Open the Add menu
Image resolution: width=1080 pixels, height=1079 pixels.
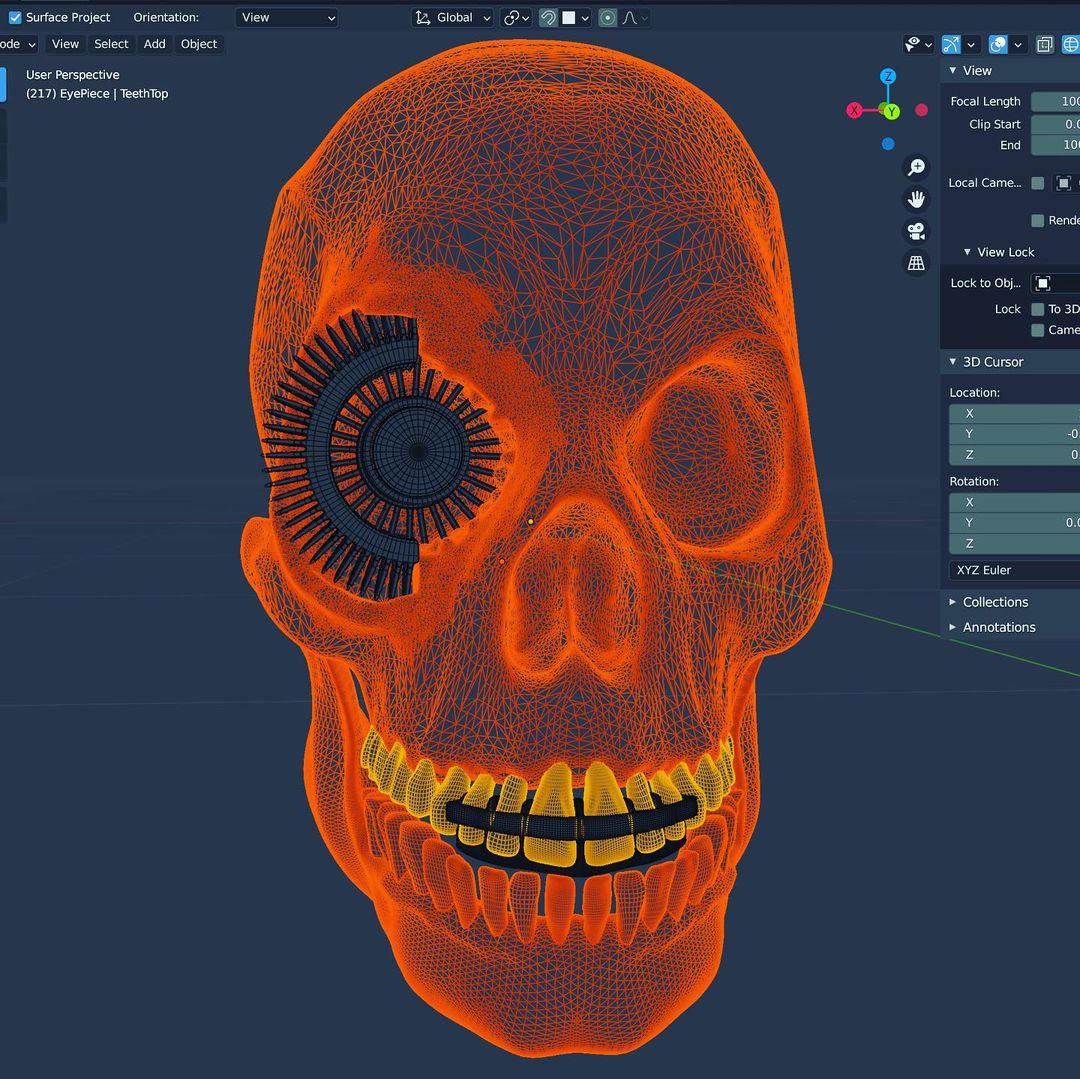click(154, 44)
